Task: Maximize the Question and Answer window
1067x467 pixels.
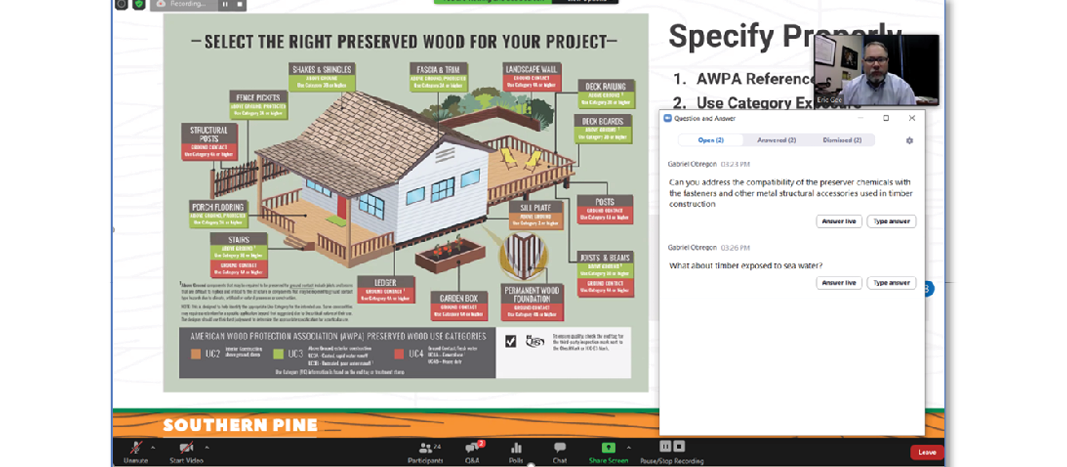Action: click(886, 118)
